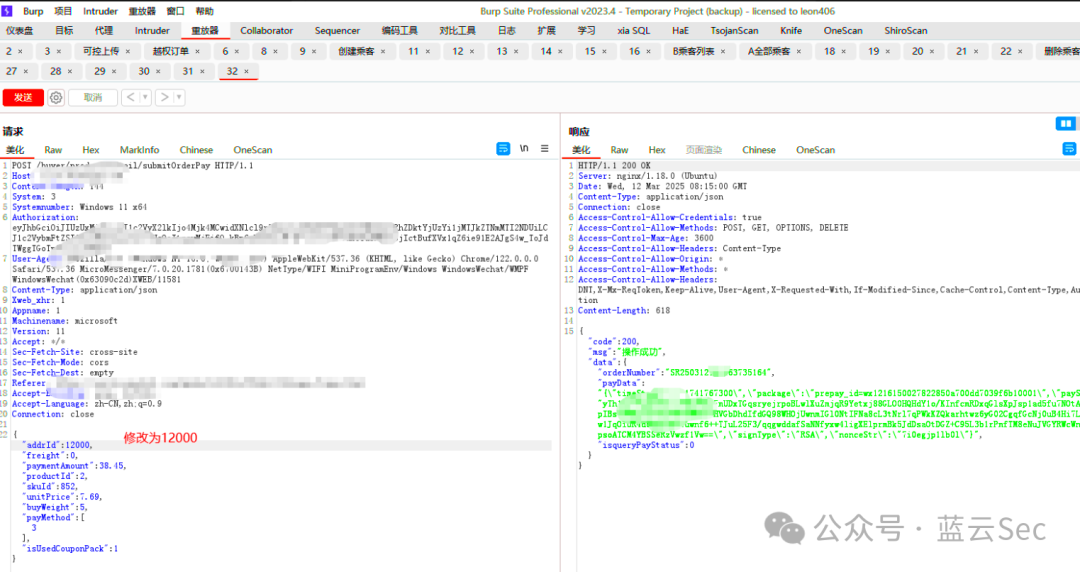Close the 创建乘客 repeater tab
The width and height of the screenshot is (1080, 572).
[383, 52]
